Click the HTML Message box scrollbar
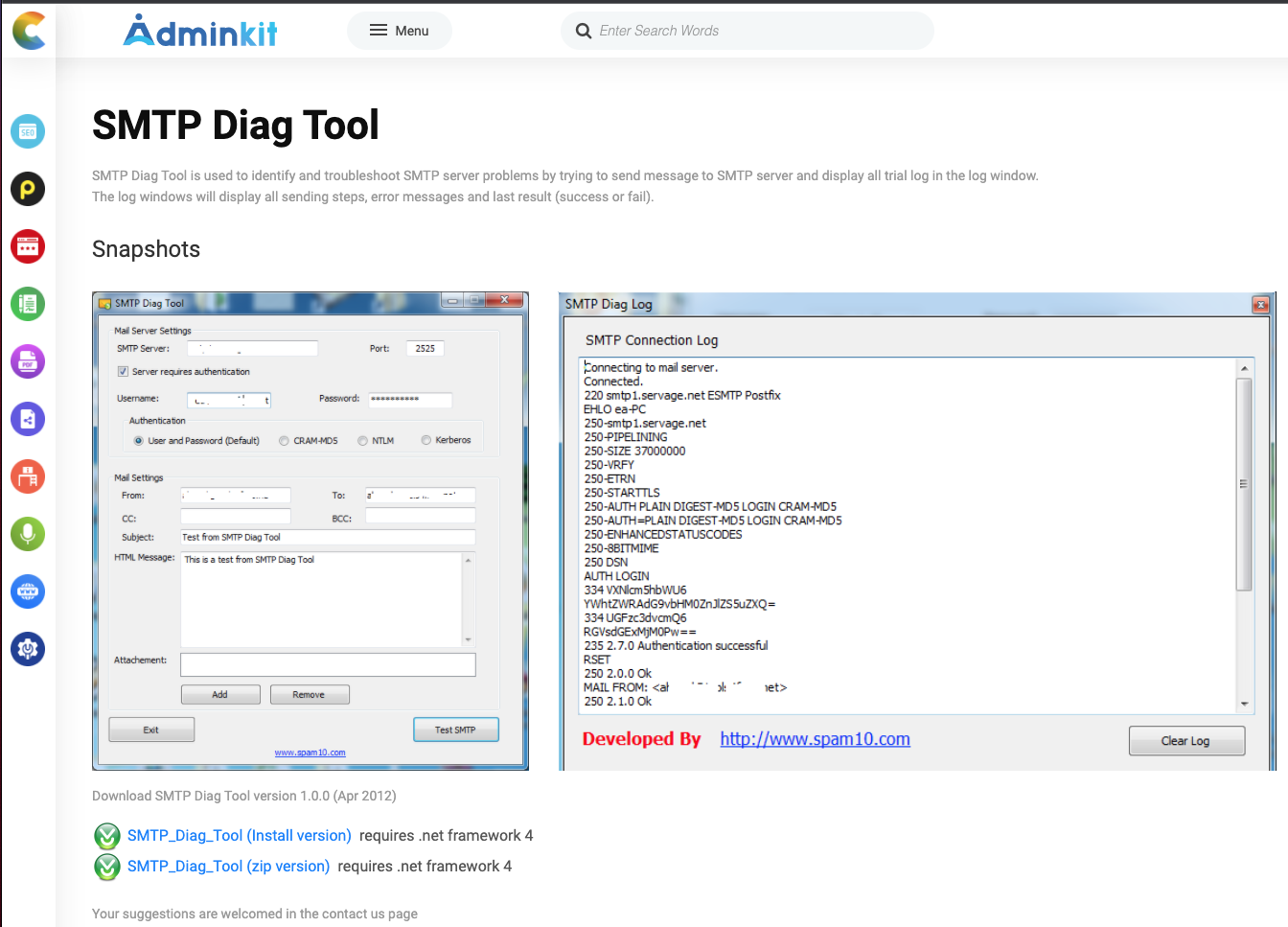This screenshot has width=1288, height=927. tap(469, 599)
